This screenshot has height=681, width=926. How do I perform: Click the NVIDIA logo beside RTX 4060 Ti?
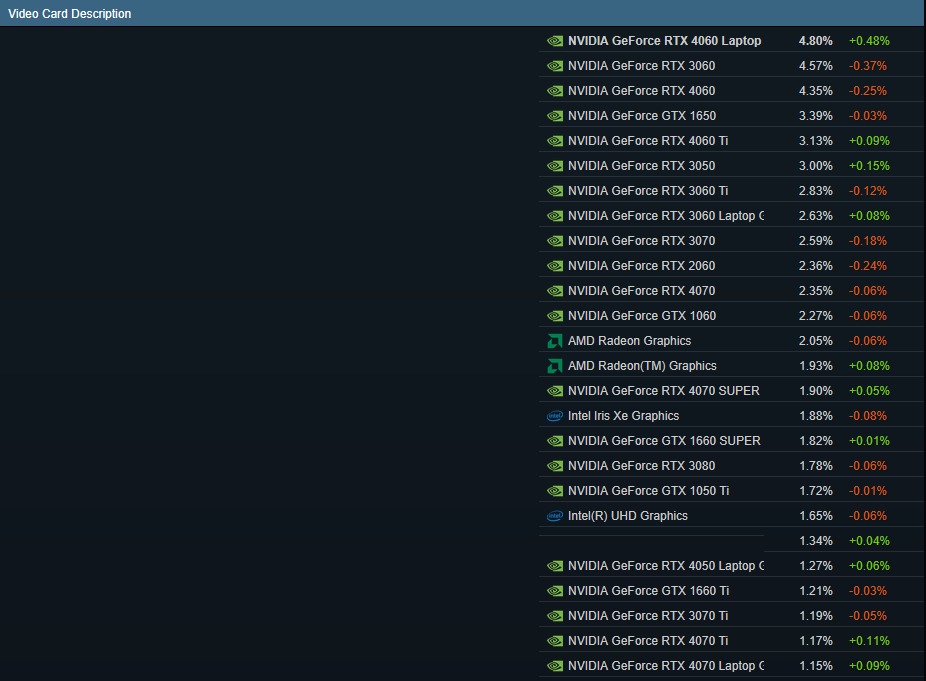555,141
